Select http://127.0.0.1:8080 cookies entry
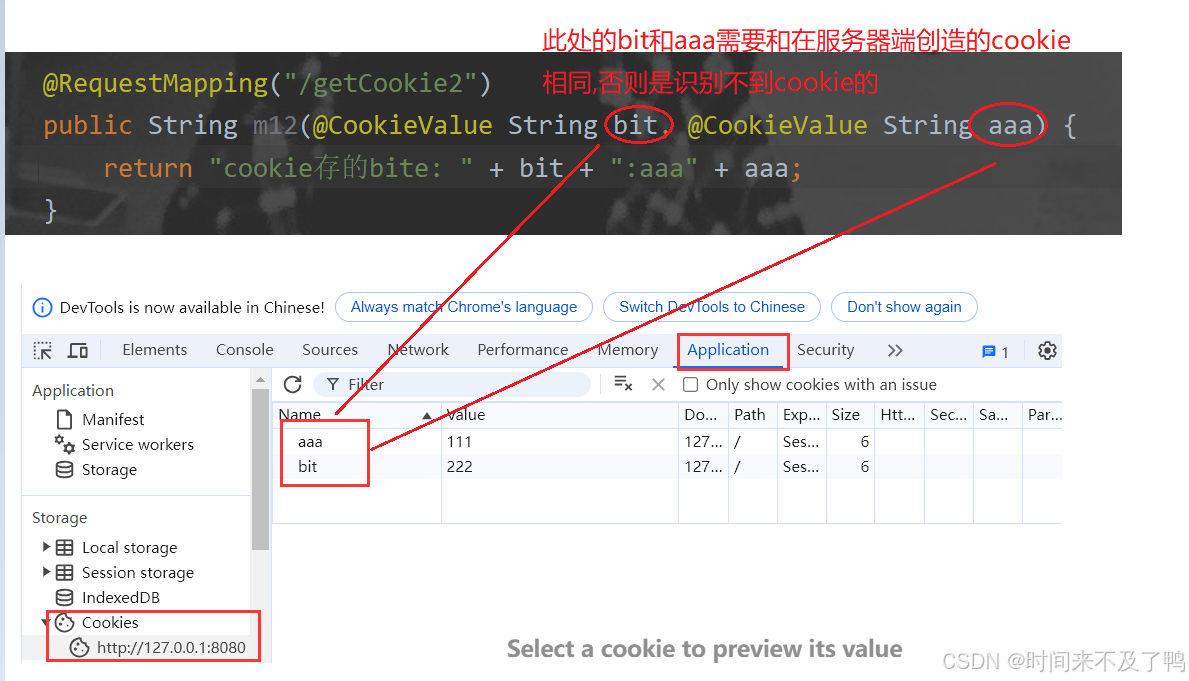1189x681 pixels. [171, 648]
